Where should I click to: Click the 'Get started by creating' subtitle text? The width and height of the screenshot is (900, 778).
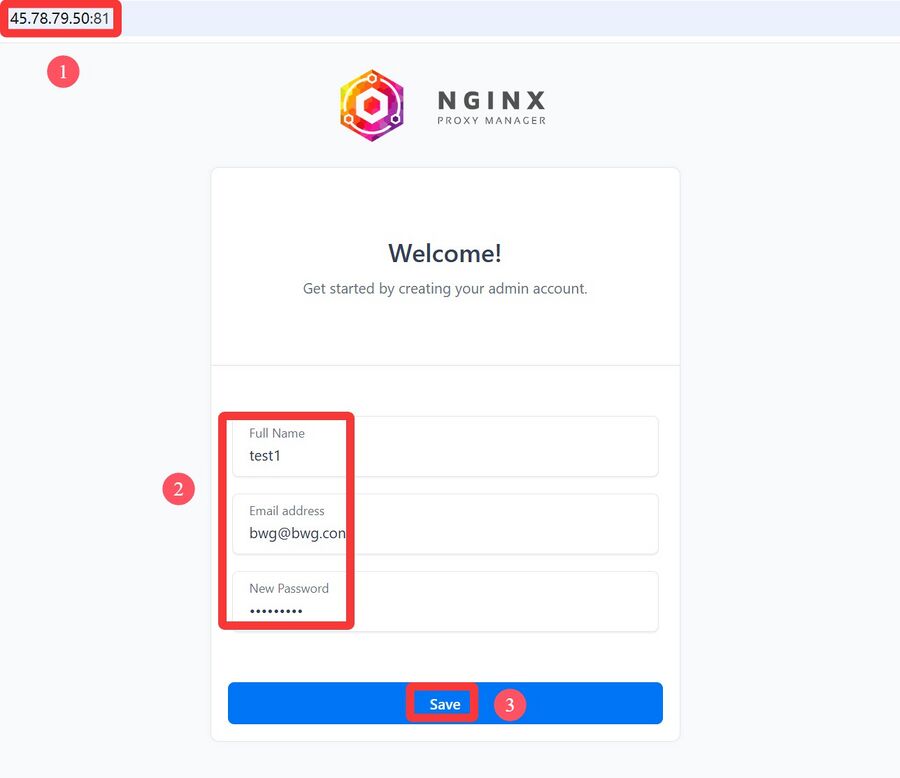coord(445,288)
